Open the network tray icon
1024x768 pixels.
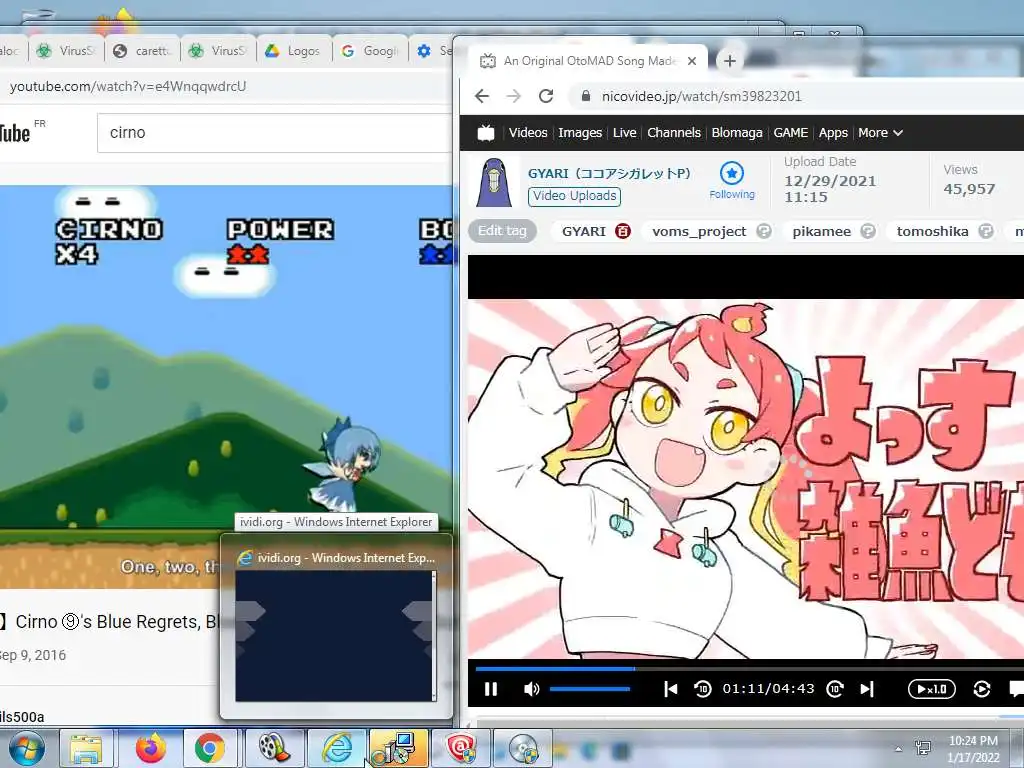[923, 748]
